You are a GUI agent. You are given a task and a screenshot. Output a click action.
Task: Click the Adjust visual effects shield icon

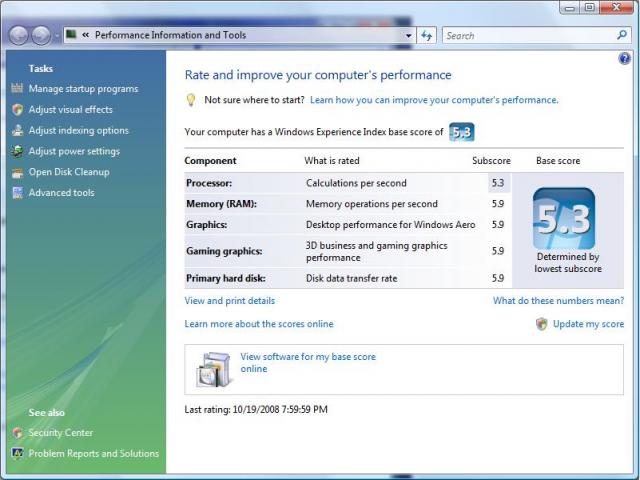pos(17,109)
